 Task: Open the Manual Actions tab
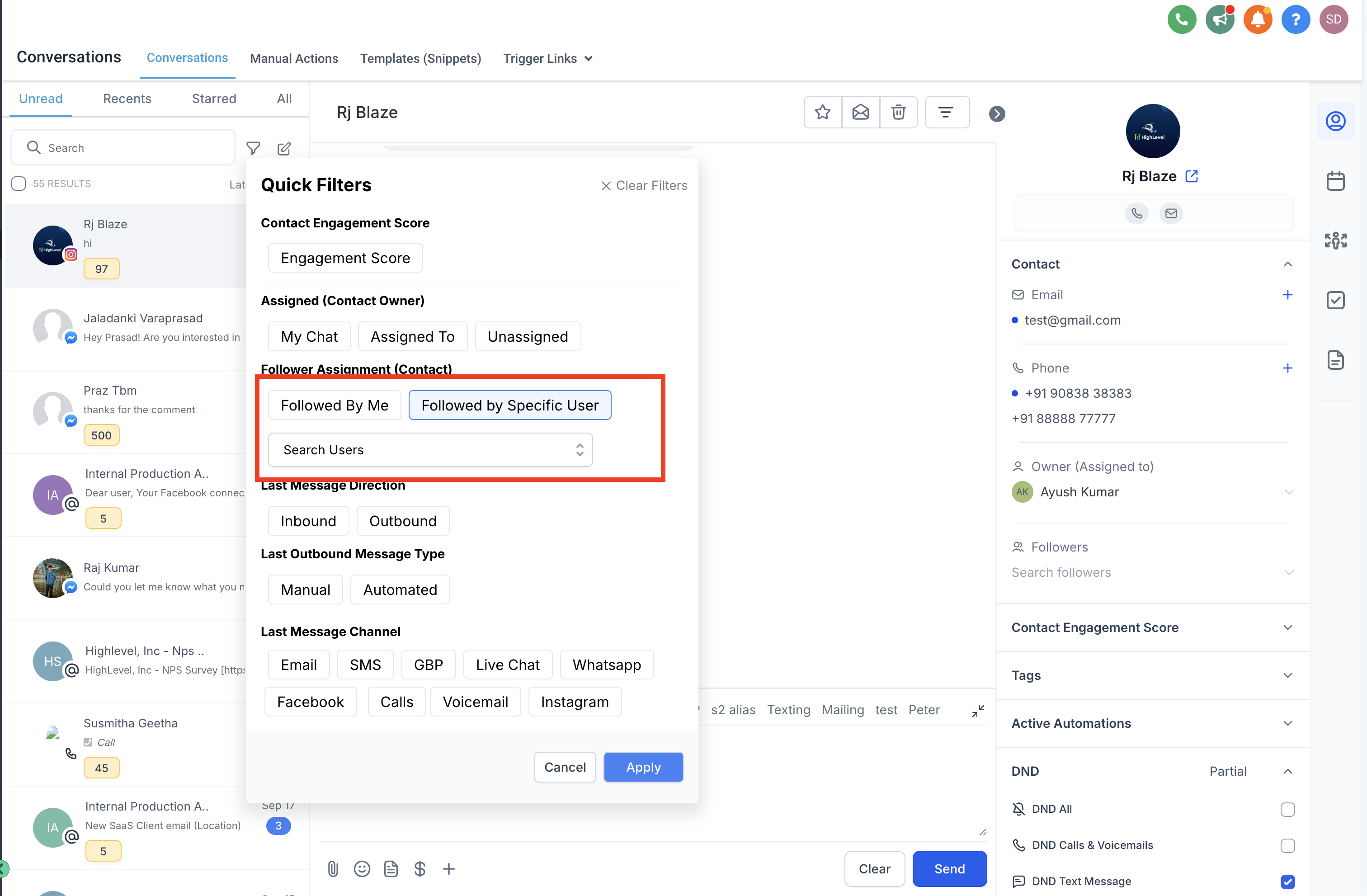tap(293, 58)
